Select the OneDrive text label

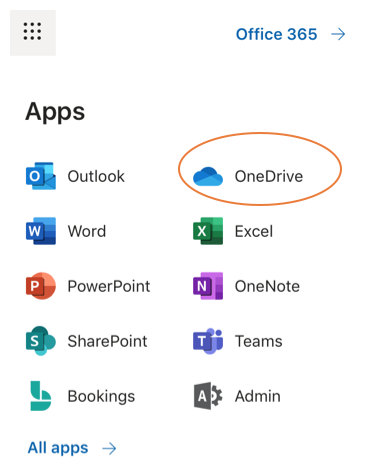pyautogui.click(x=269, y=176)
